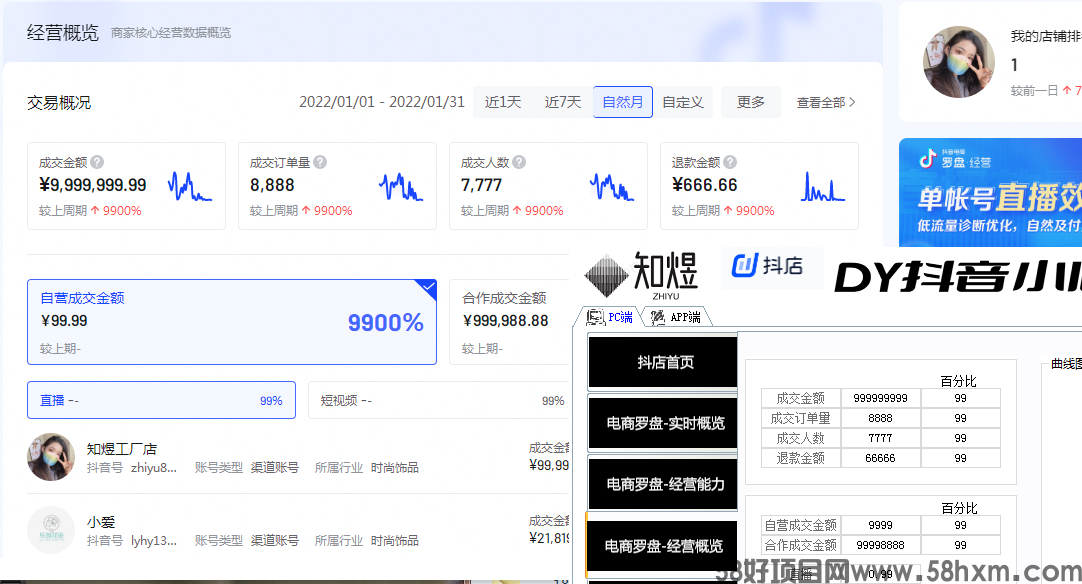
Task: Click the date range 2022/01/01 - 2022/01/31
Action: point(382,102)
